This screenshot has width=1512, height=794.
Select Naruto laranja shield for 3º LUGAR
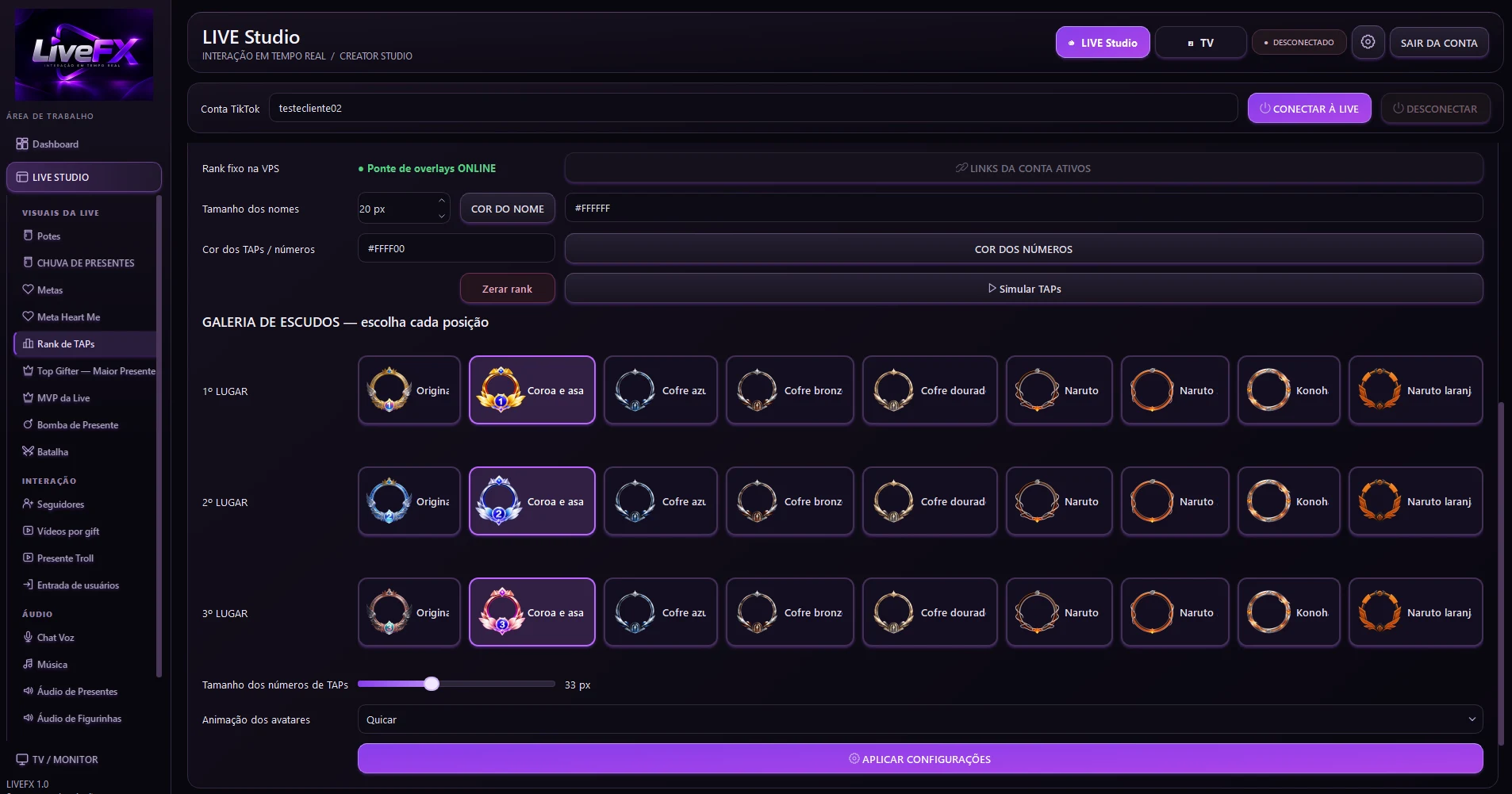click(x=1416, y=612)
